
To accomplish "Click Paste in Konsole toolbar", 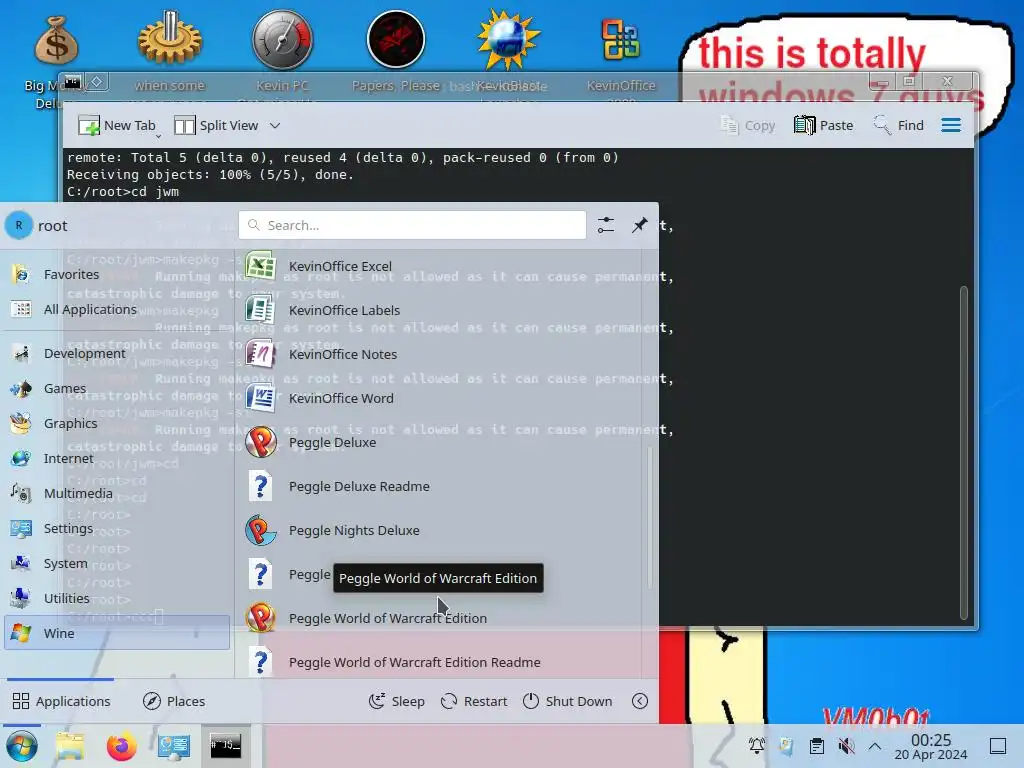I will [824, 125].
